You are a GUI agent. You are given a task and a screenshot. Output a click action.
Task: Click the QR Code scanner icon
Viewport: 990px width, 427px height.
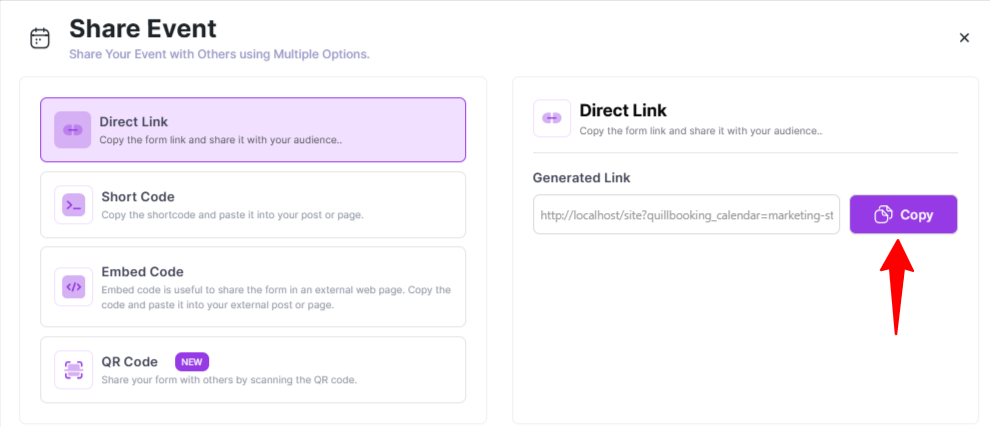(73, 370)
